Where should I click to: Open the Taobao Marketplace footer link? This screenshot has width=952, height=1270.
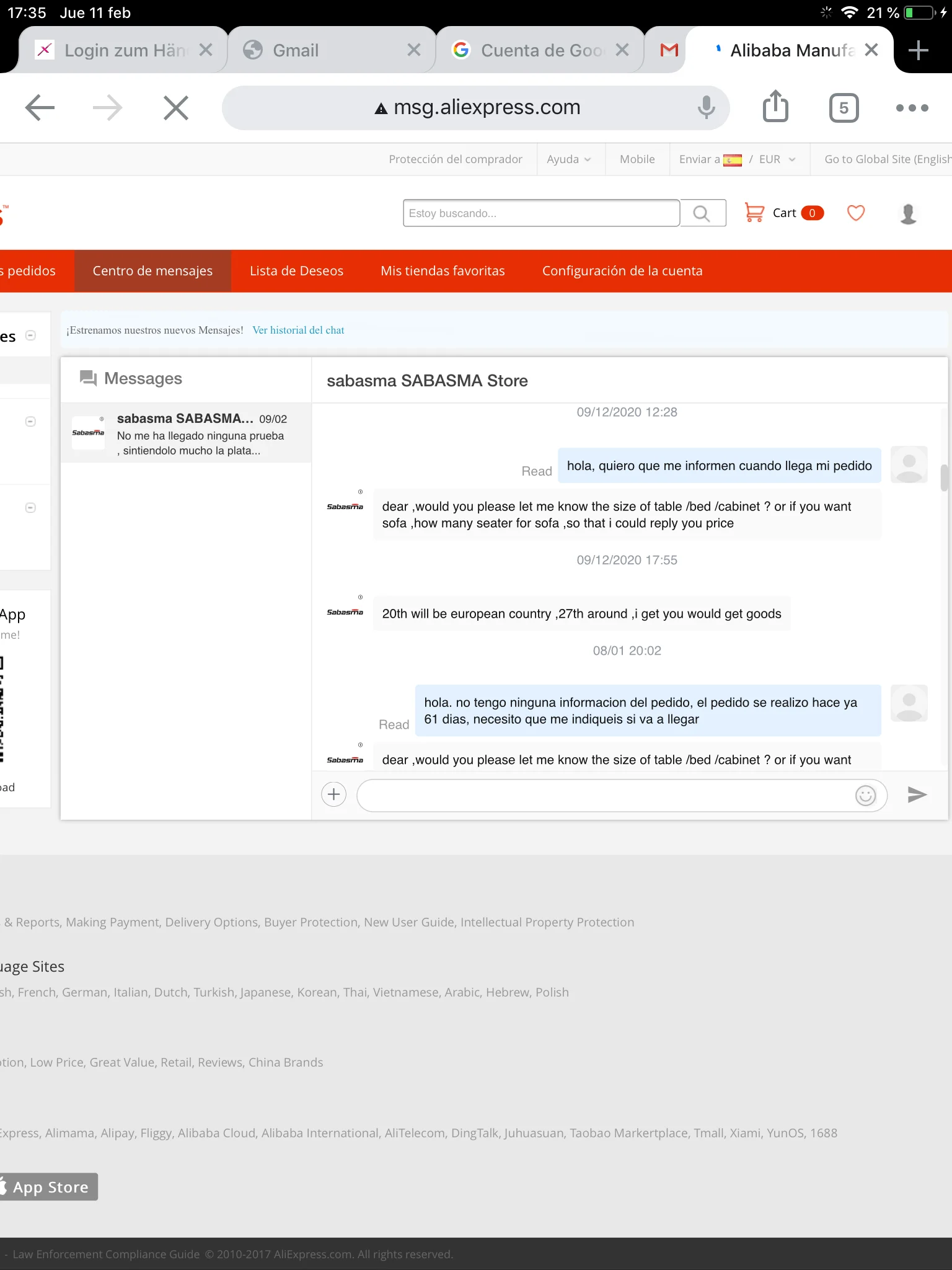pos(629,1133)
